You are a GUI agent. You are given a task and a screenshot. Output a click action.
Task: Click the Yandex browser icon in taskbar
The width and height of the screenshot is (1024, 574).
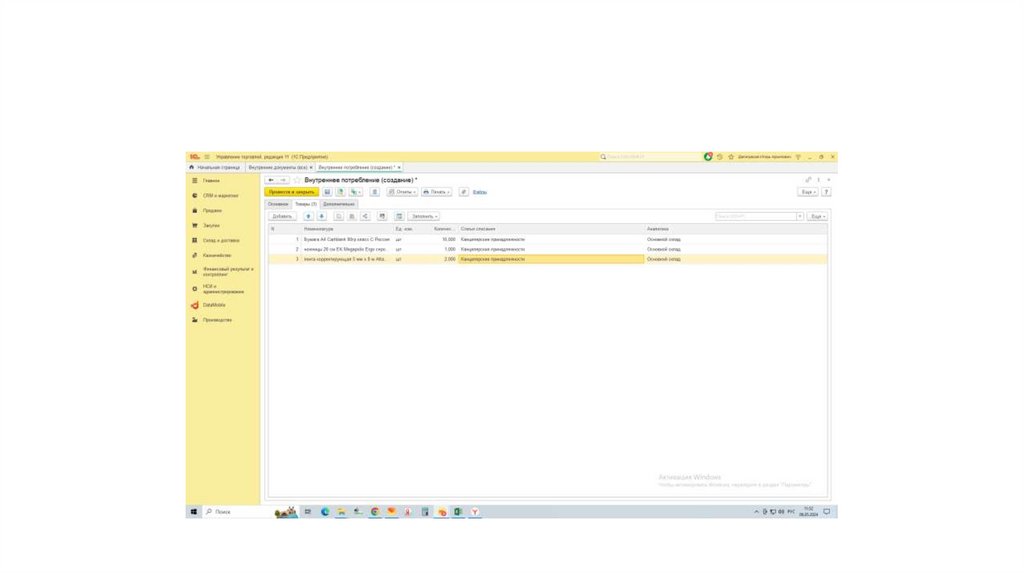tap(475, 512)
